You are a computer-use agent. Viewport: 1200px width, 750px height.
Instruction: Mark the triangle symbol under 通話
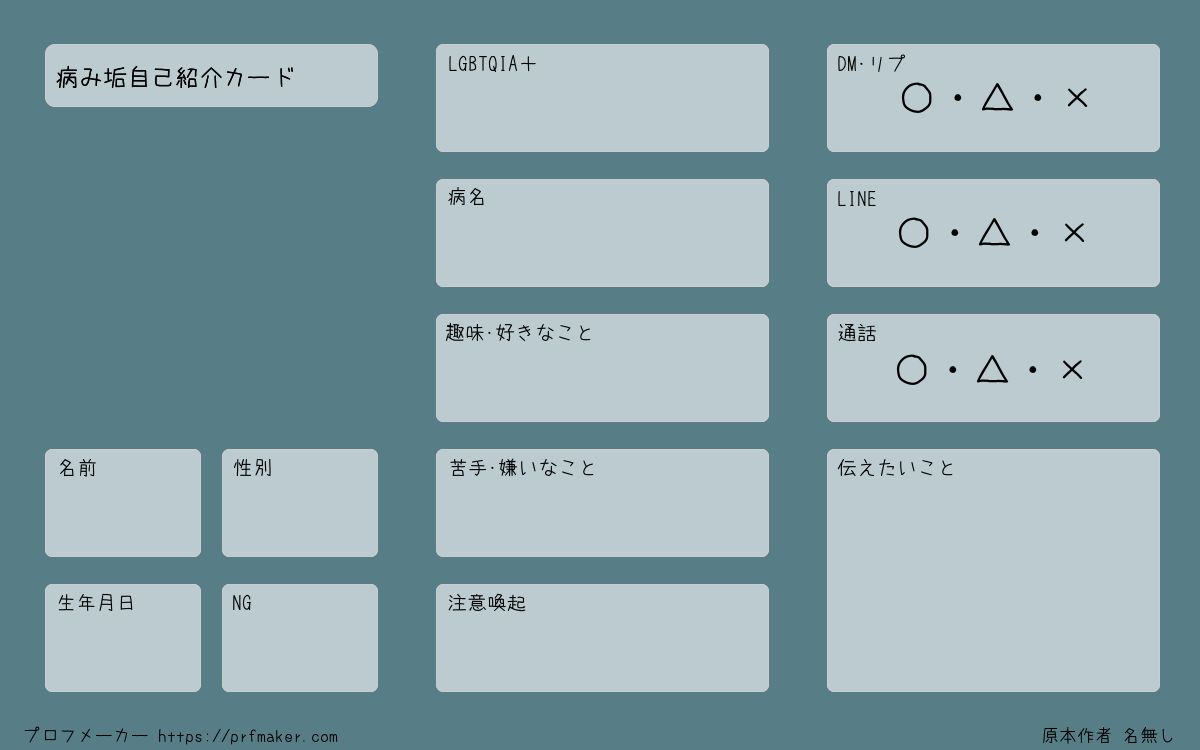point(992,369)
